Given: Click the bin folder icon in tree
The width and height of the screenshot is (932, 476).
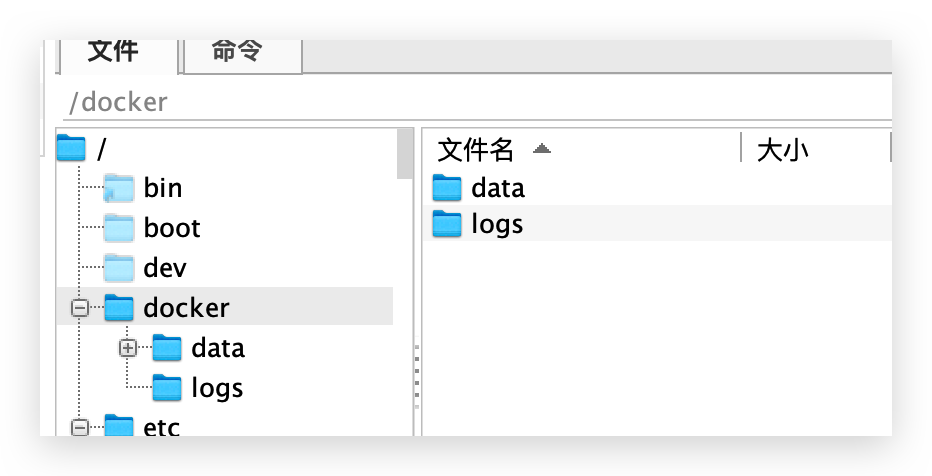Looking at the screenshot, I should click(x=118, y=188).
